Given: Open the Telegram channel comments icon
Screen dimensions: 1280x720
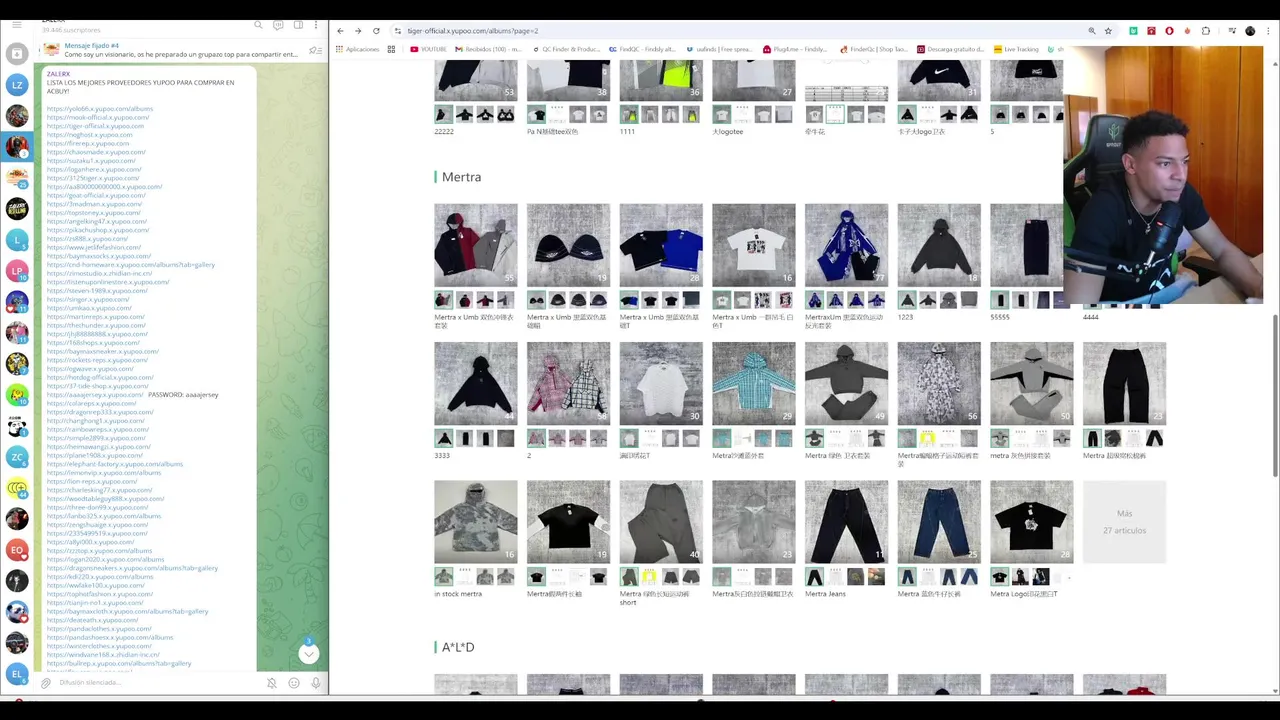Looking at the screenshot, I should pyautogui.click(x=278, y=25).
